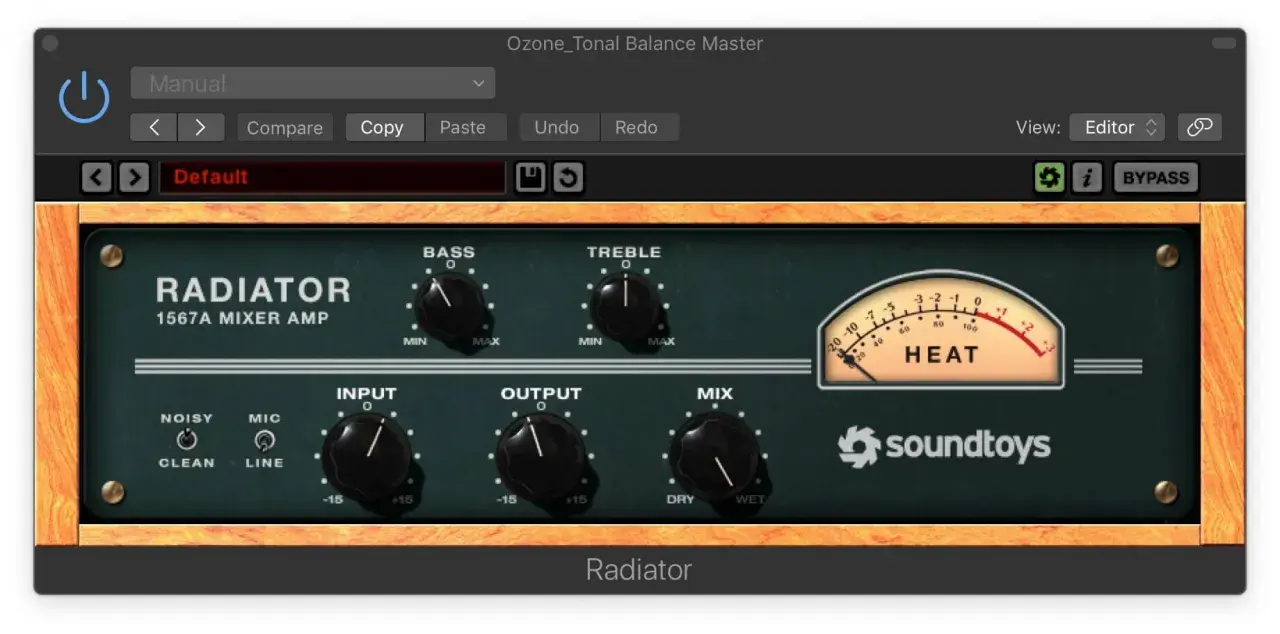
Task: Click the OUTPUT knob
Action: (540, 456)
